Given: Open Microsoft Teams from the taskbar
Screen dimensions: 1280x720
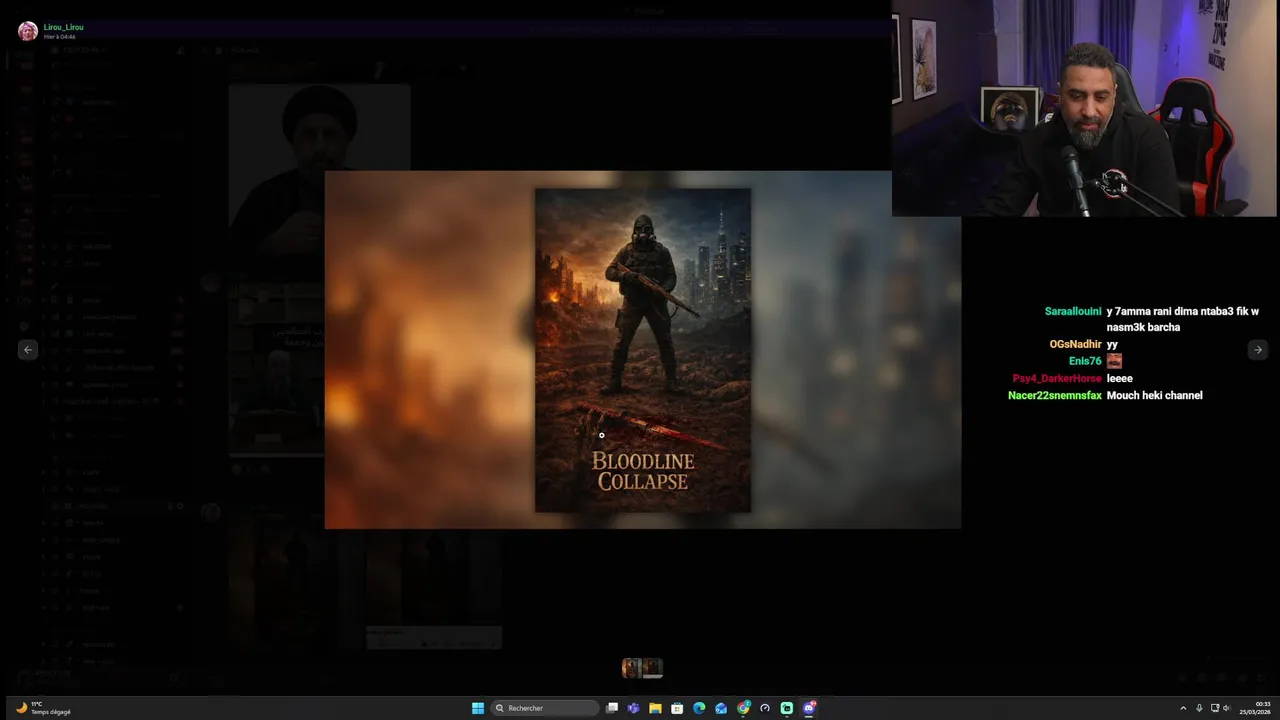Looking at the screenshot, I should point(633,708).
